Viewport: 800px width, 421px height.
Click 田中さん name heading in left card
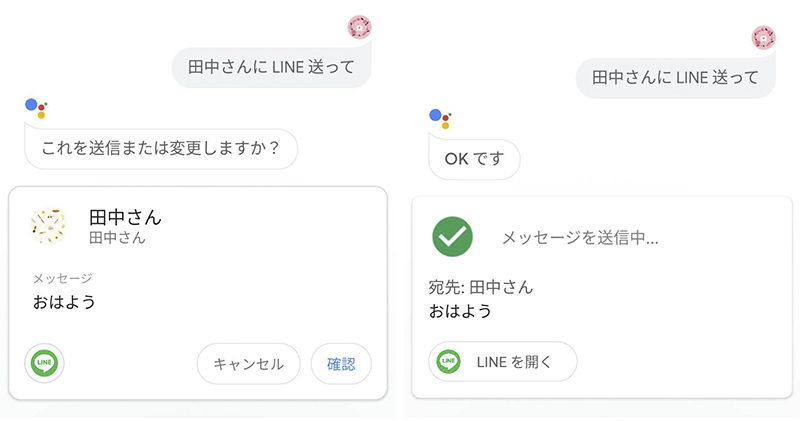125,217
